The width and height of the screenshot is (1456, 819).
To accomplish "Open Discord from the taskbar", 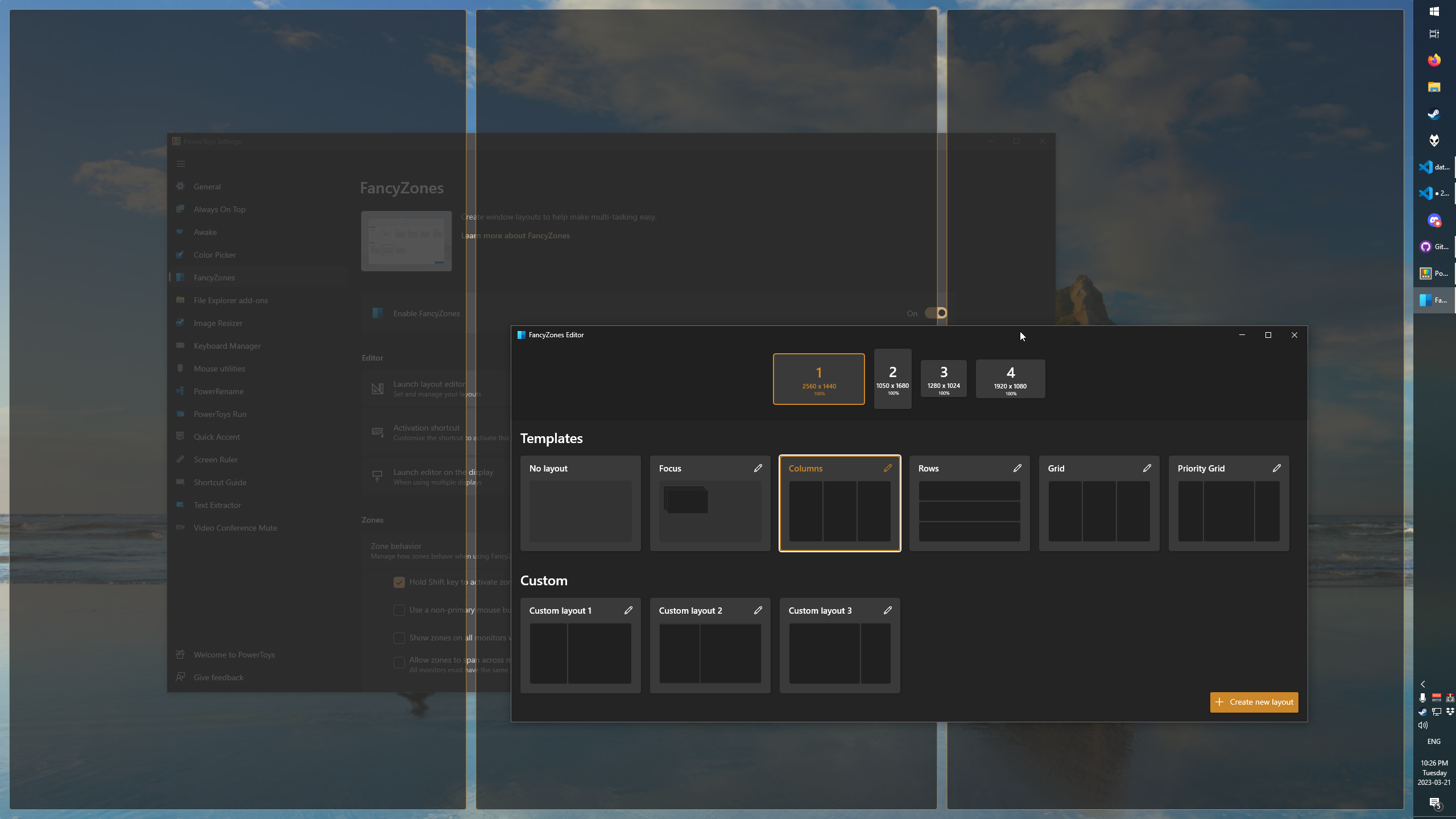I will tap(1434, 220).
